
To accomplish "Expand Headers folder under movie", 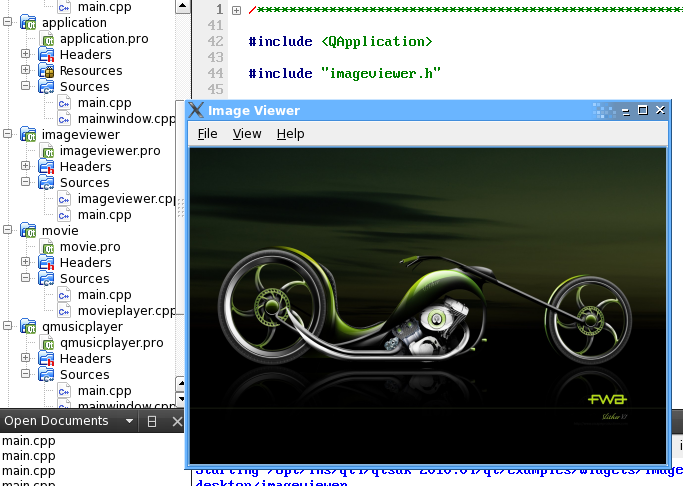I will click(25, 261).
